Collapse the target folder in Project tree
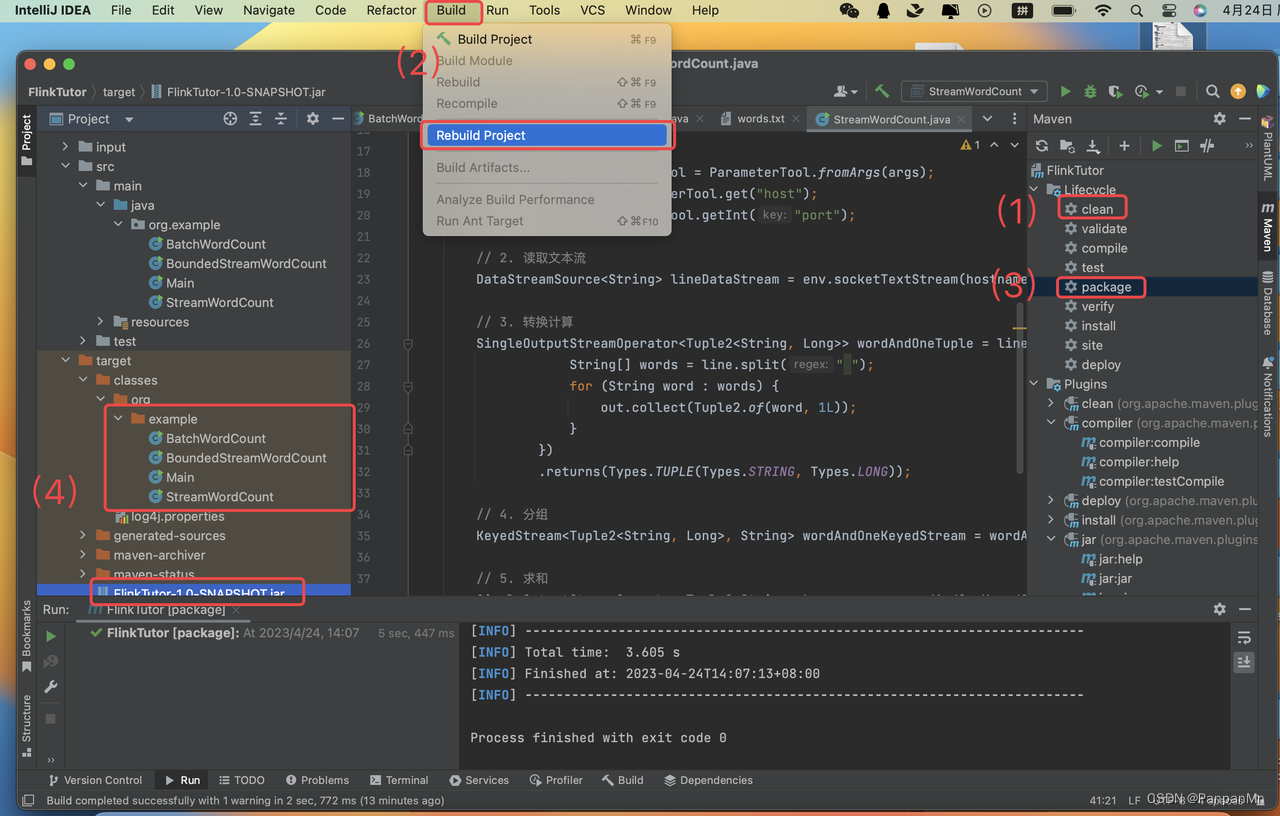The width and height of the screenshot is (1280, 816). [x=66, y=361]
